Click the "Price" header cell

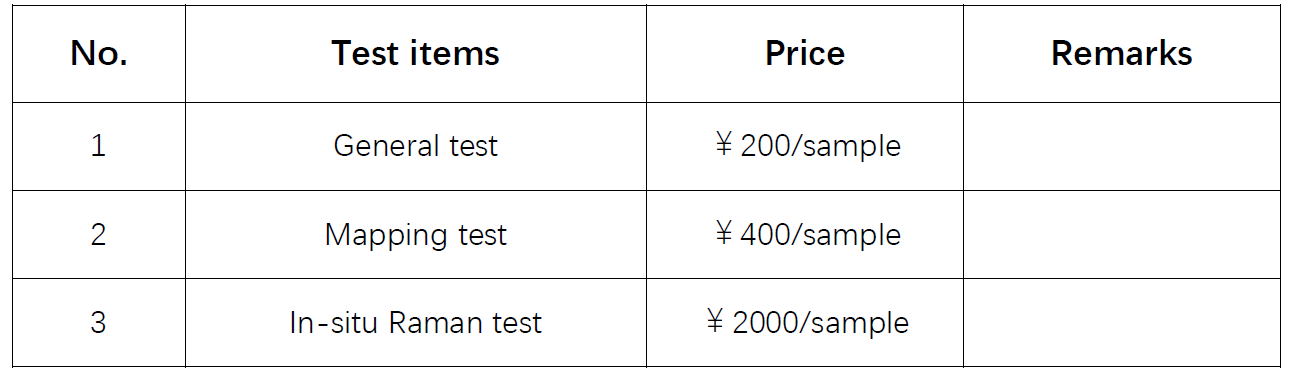(x=805, y=54)
